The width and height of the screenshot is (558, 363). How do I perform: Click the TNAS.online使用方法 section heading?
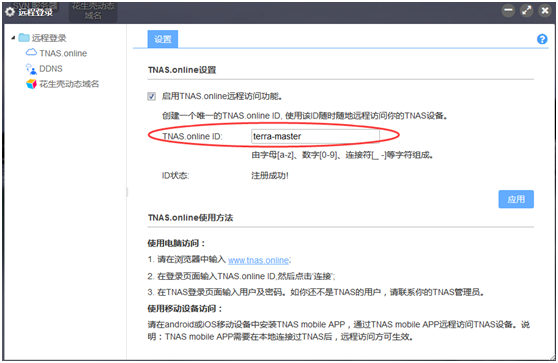point(190,217)
